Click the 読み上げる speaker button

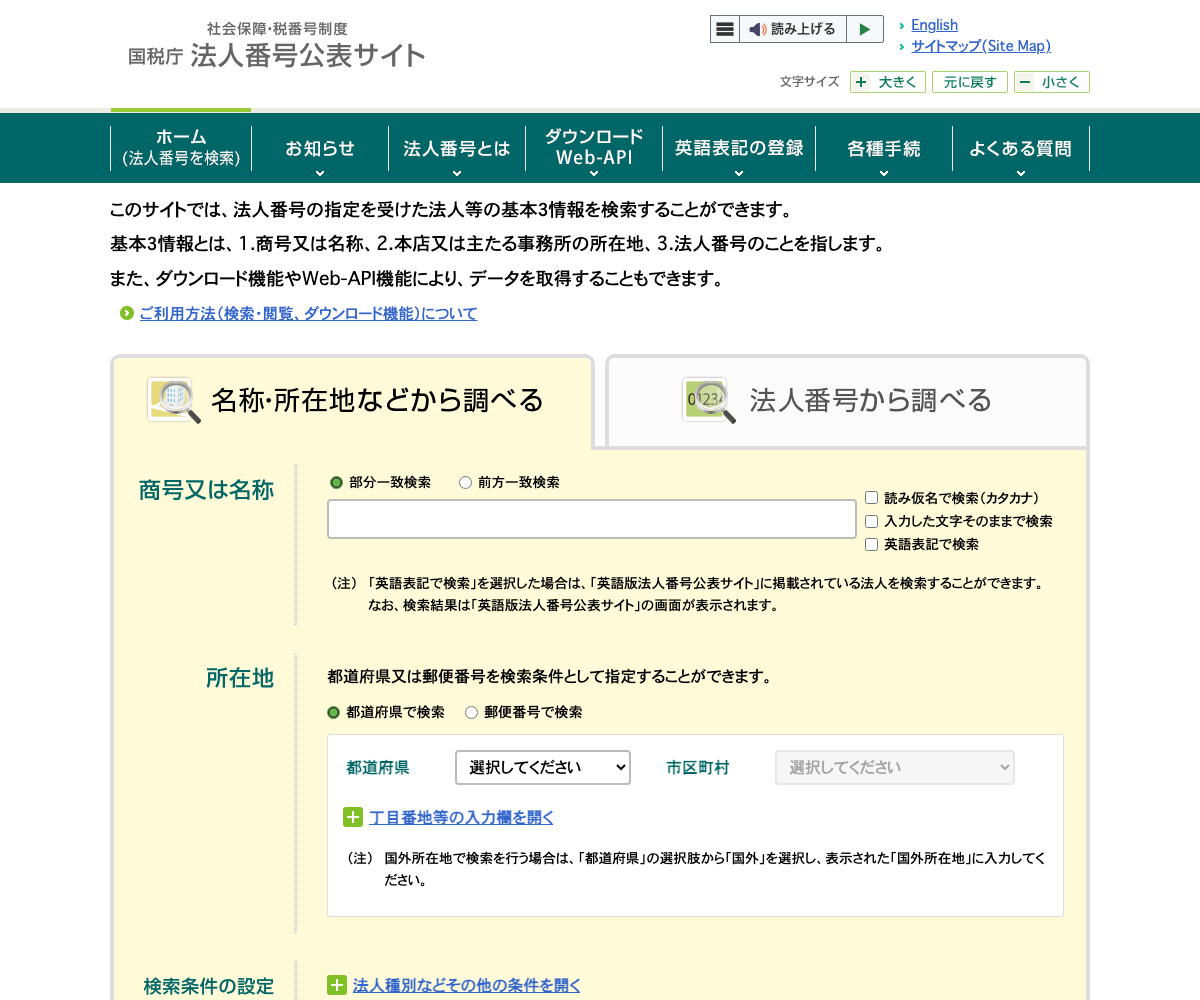793,29
